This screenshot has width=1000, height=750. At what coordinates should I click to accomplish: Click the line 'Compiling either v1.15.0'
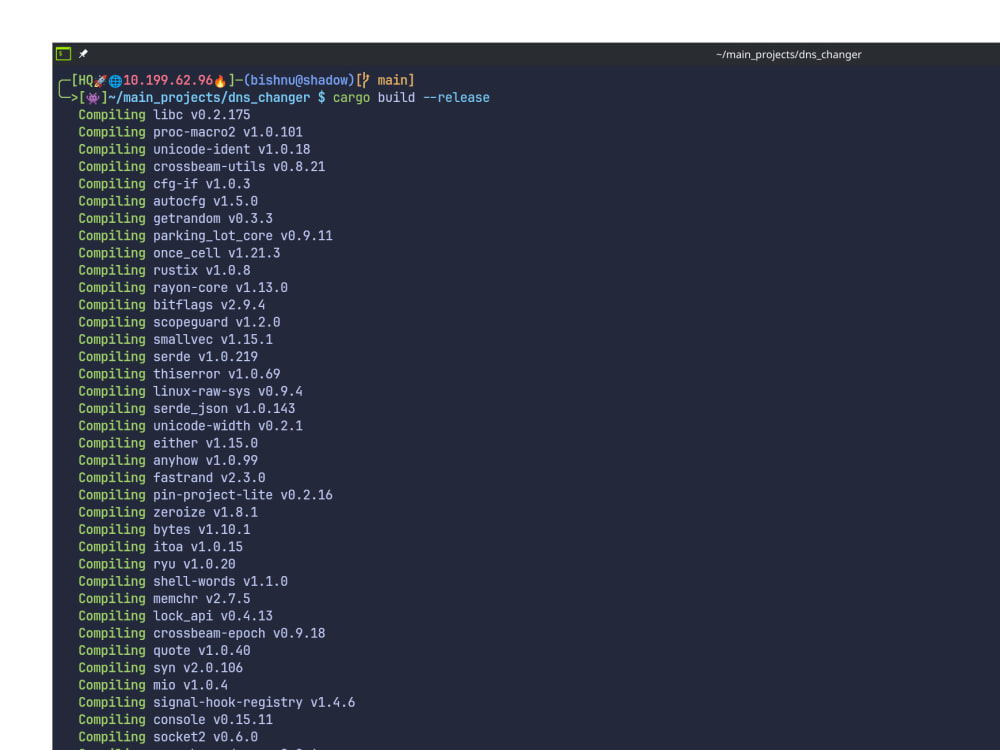pos(168,443)
